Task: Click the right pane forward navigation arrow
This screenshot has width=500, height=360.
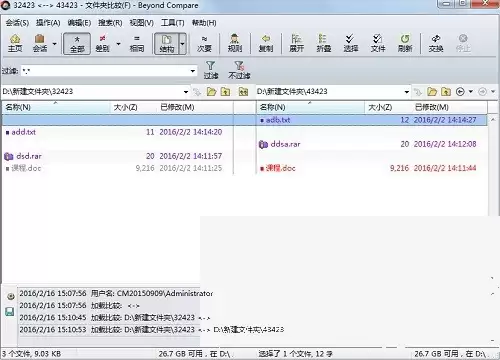Action: [x=482, y=92]
